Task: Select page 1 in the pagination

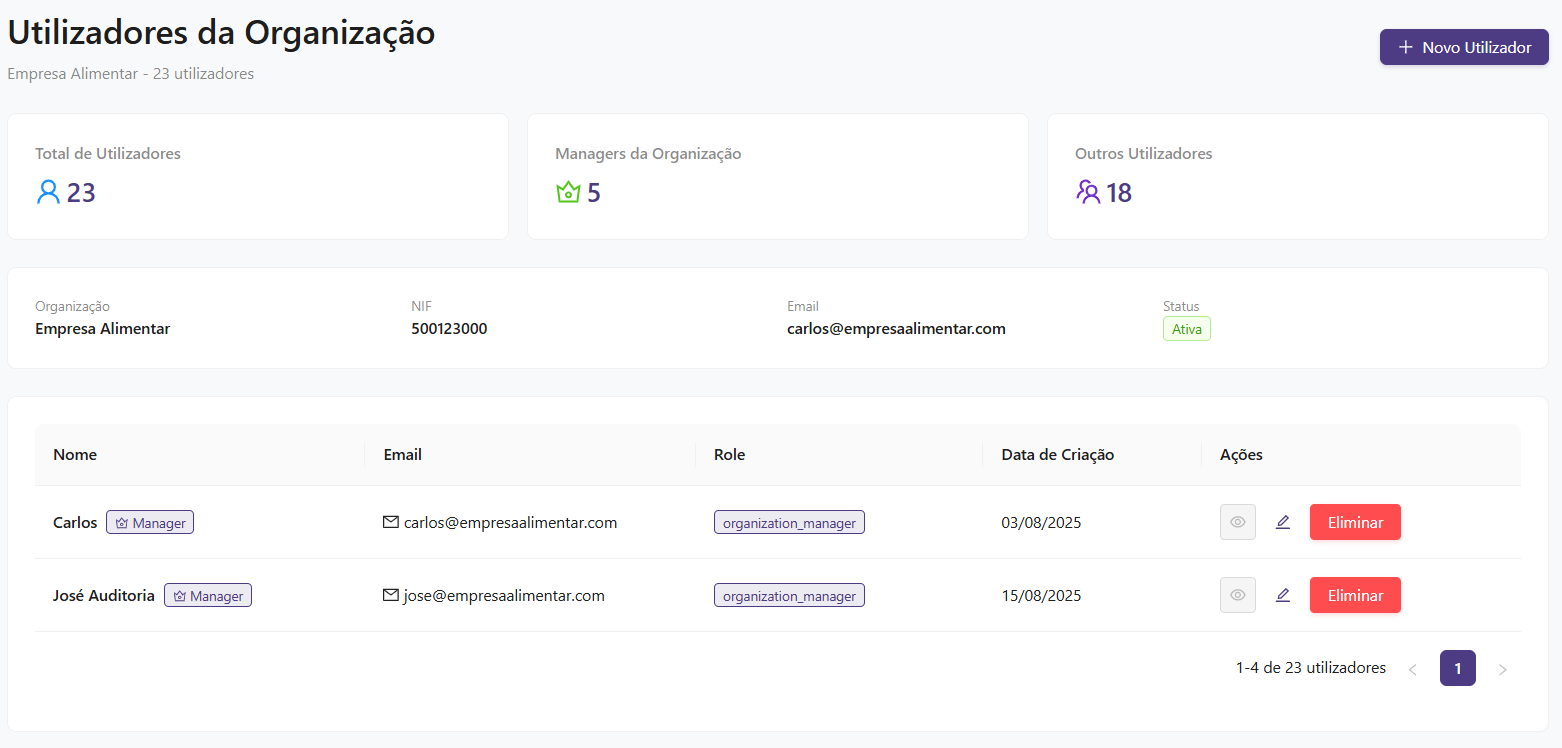Action: point(1457,668)
